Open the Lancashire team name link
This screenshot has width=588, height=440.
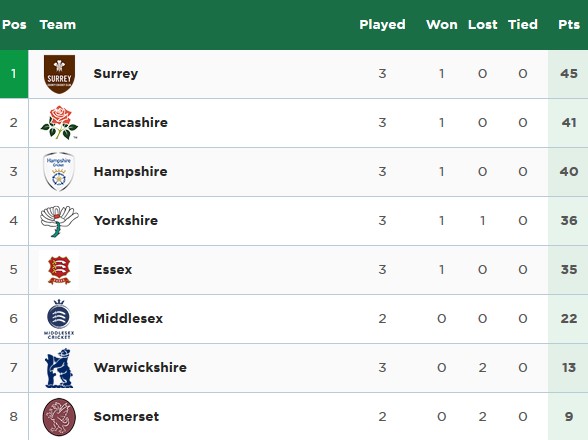[130, 122]
